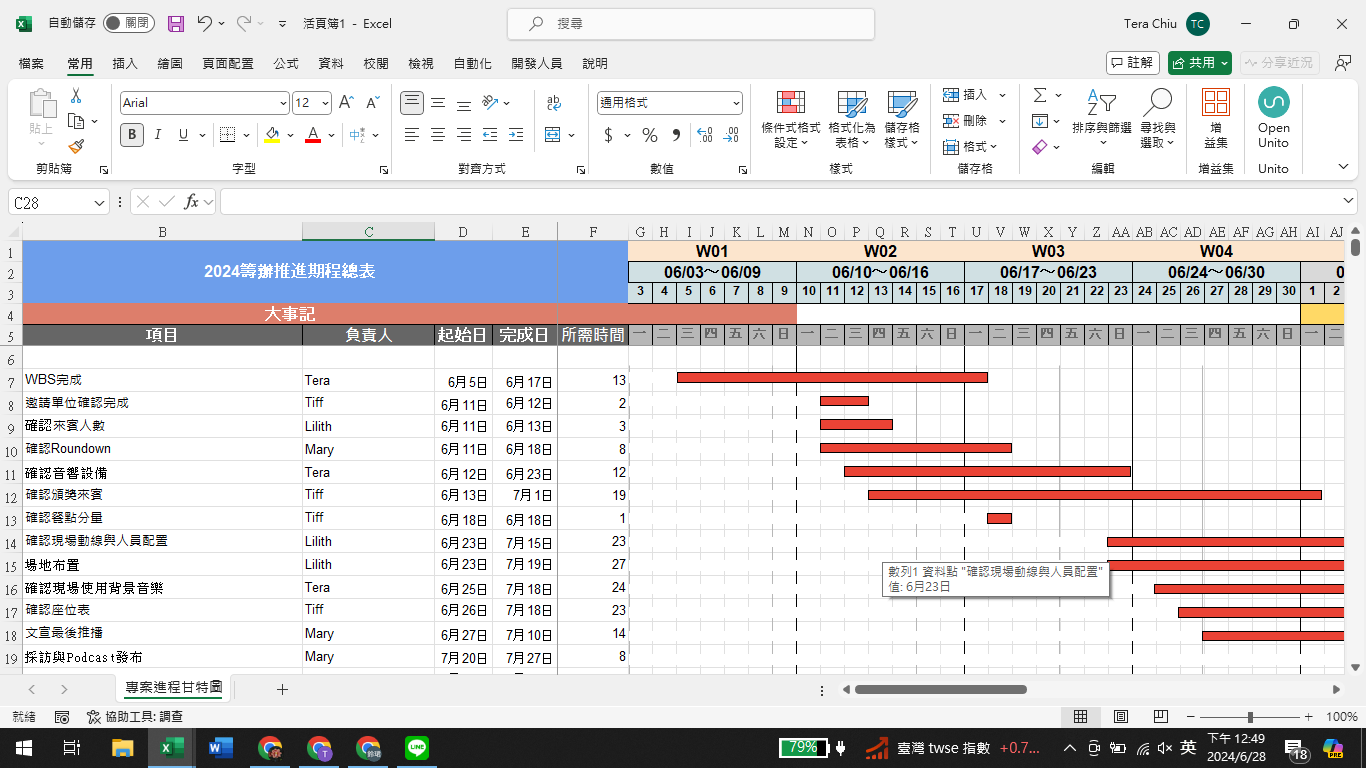The width and height of the screenshot is (1366, 768).
Task: Open 條件式格式設定 conditional formatting
Action: (790, 119)
